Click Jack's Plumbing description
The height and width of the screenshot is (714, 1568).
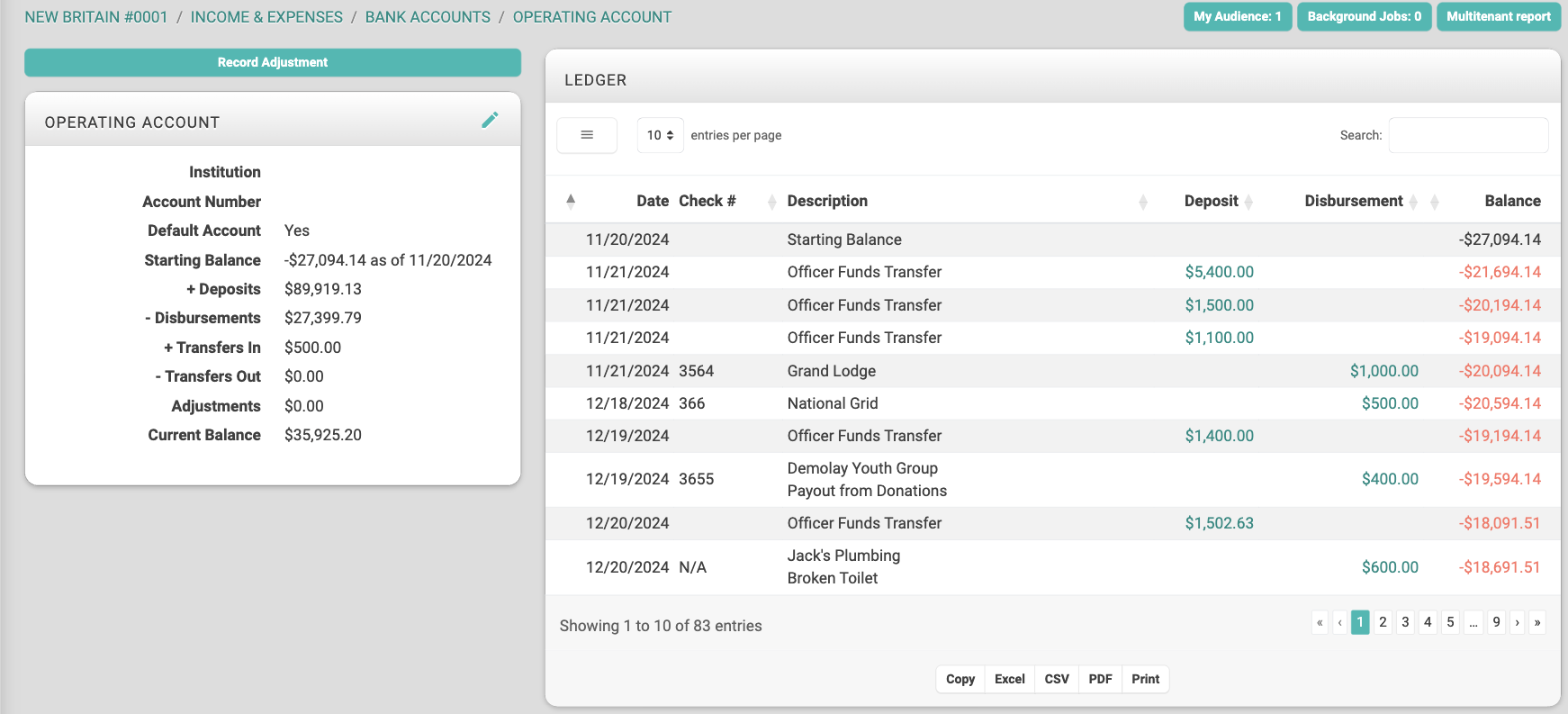[x=844, y=556]
